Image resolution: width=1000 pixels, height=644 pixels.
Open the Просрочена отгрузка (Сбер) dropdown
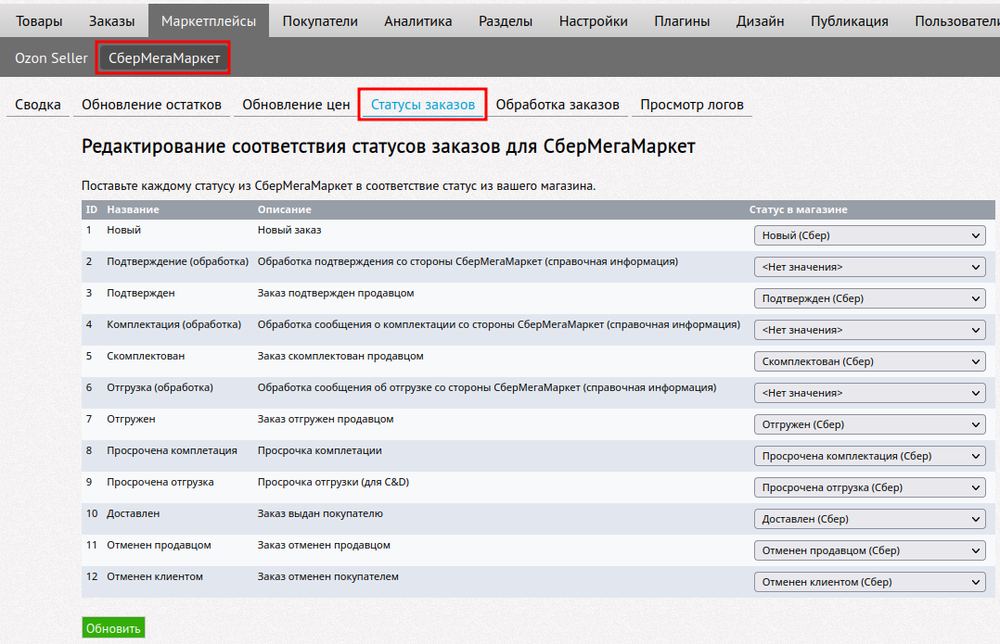[x=869, y=488]
